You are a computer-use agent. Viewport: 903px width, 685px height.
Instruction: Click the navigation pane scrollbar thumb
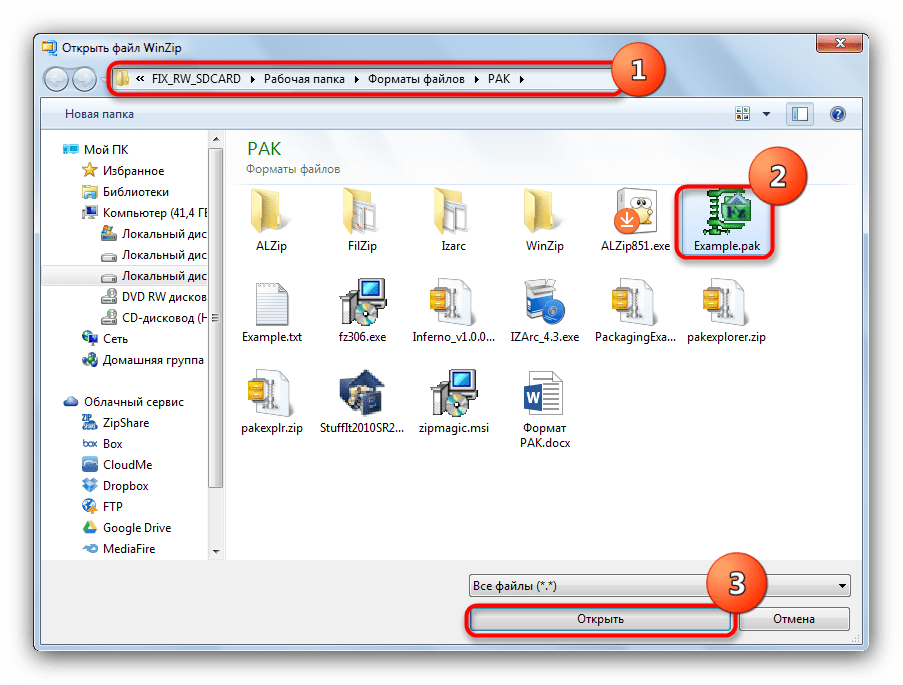[216, 318]
